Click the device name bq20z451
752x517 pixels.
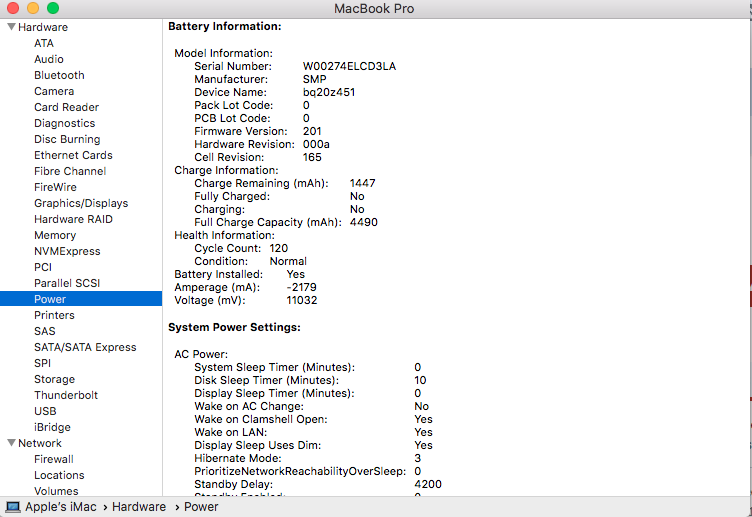(x=329, y=92)
